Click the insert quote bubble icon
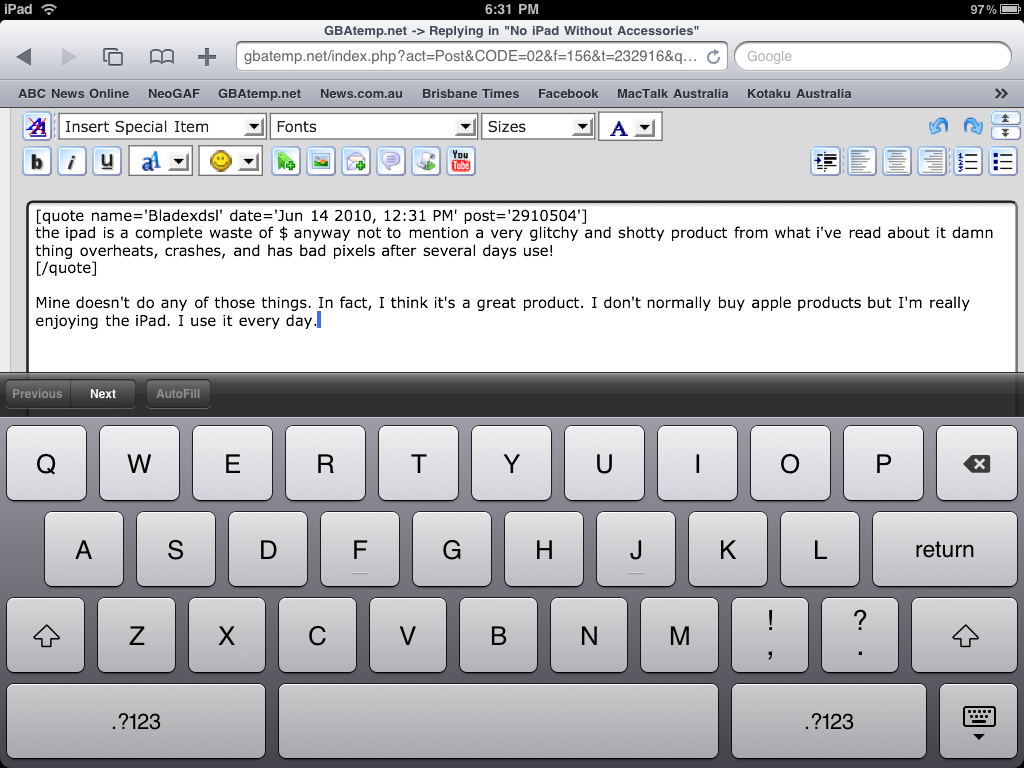Viewport: 1024px width, 768px height. click(391, 161)
